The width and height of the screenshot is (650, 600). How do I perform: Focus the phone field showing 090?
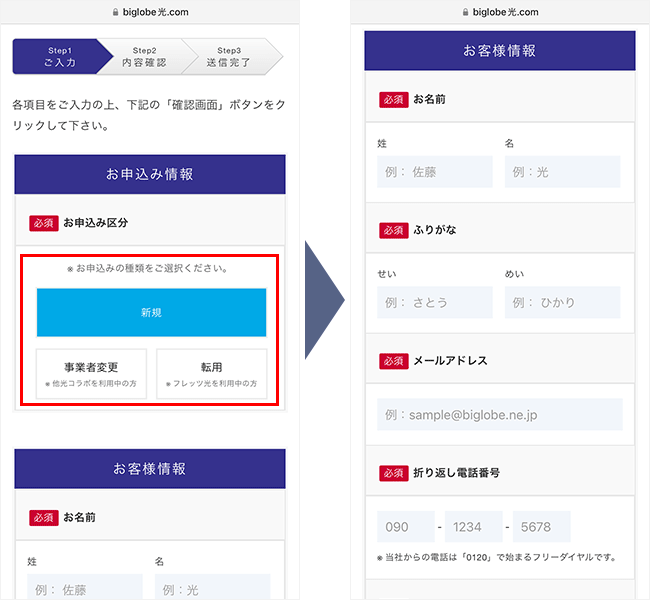(x=406, y=527)
